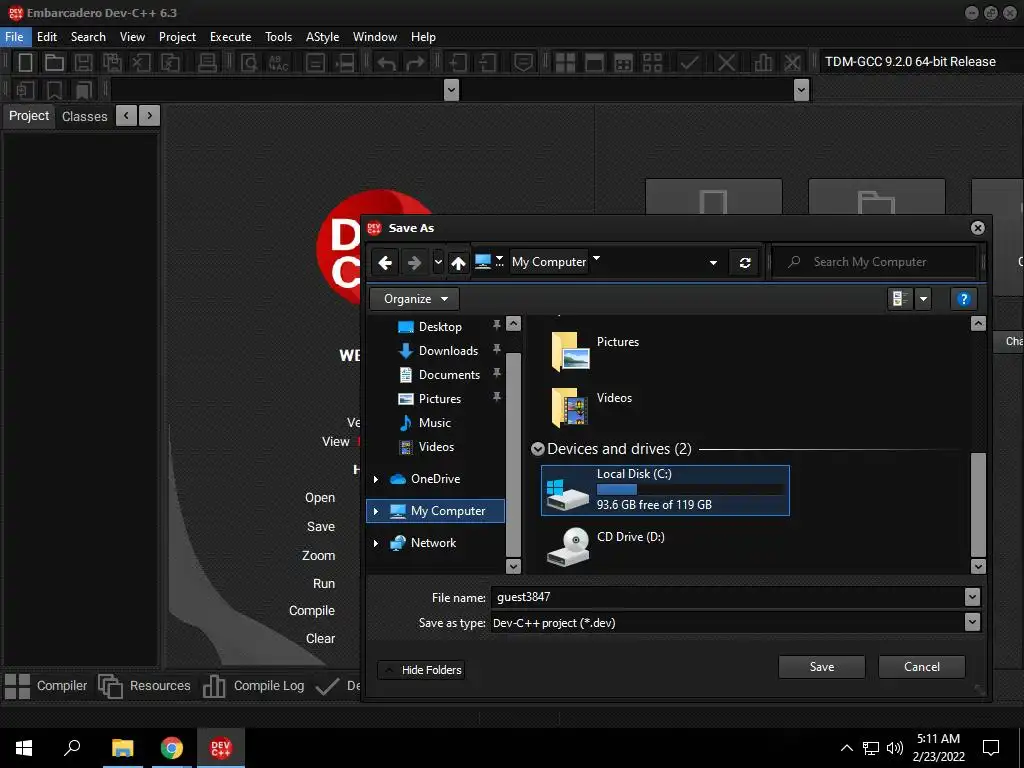
Task: Open Google Chrome from the taskbar
Action: click(x=172, y=748)
